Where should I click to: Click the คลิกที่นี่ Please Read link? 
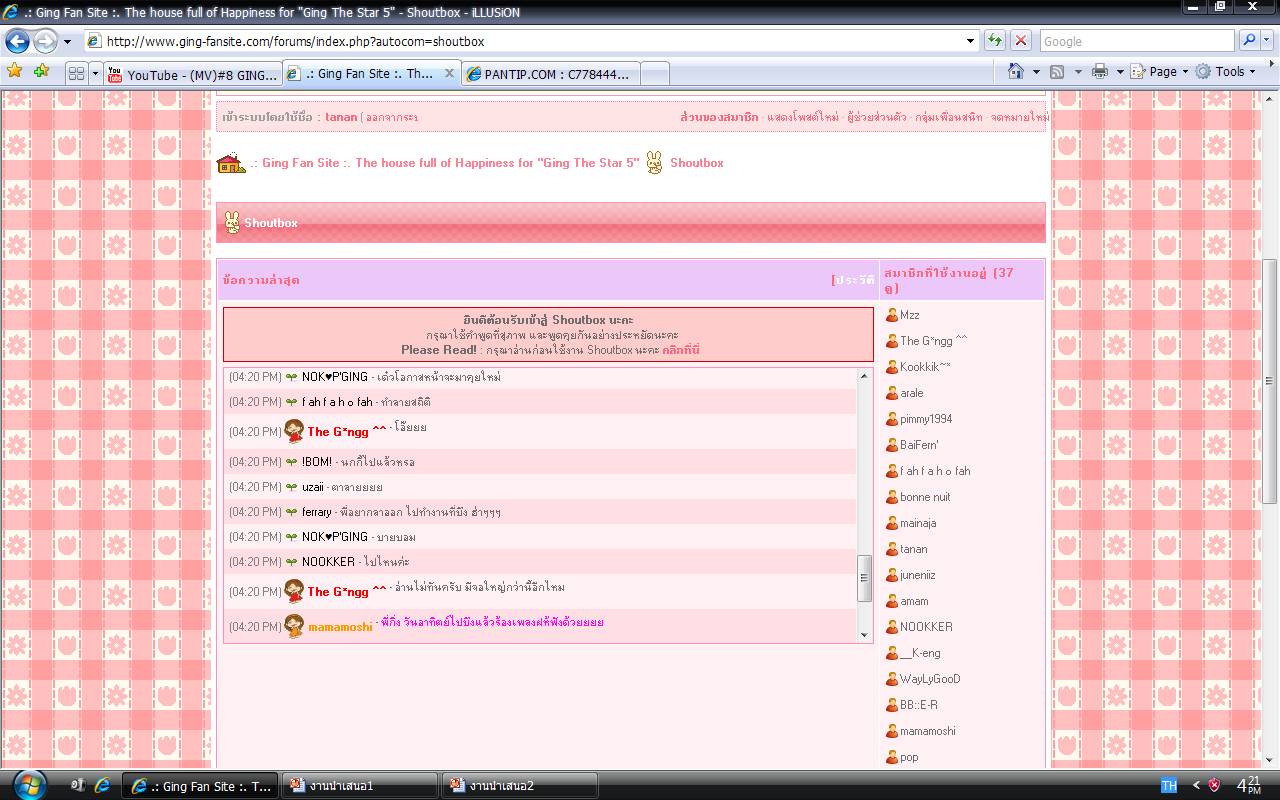680,350
